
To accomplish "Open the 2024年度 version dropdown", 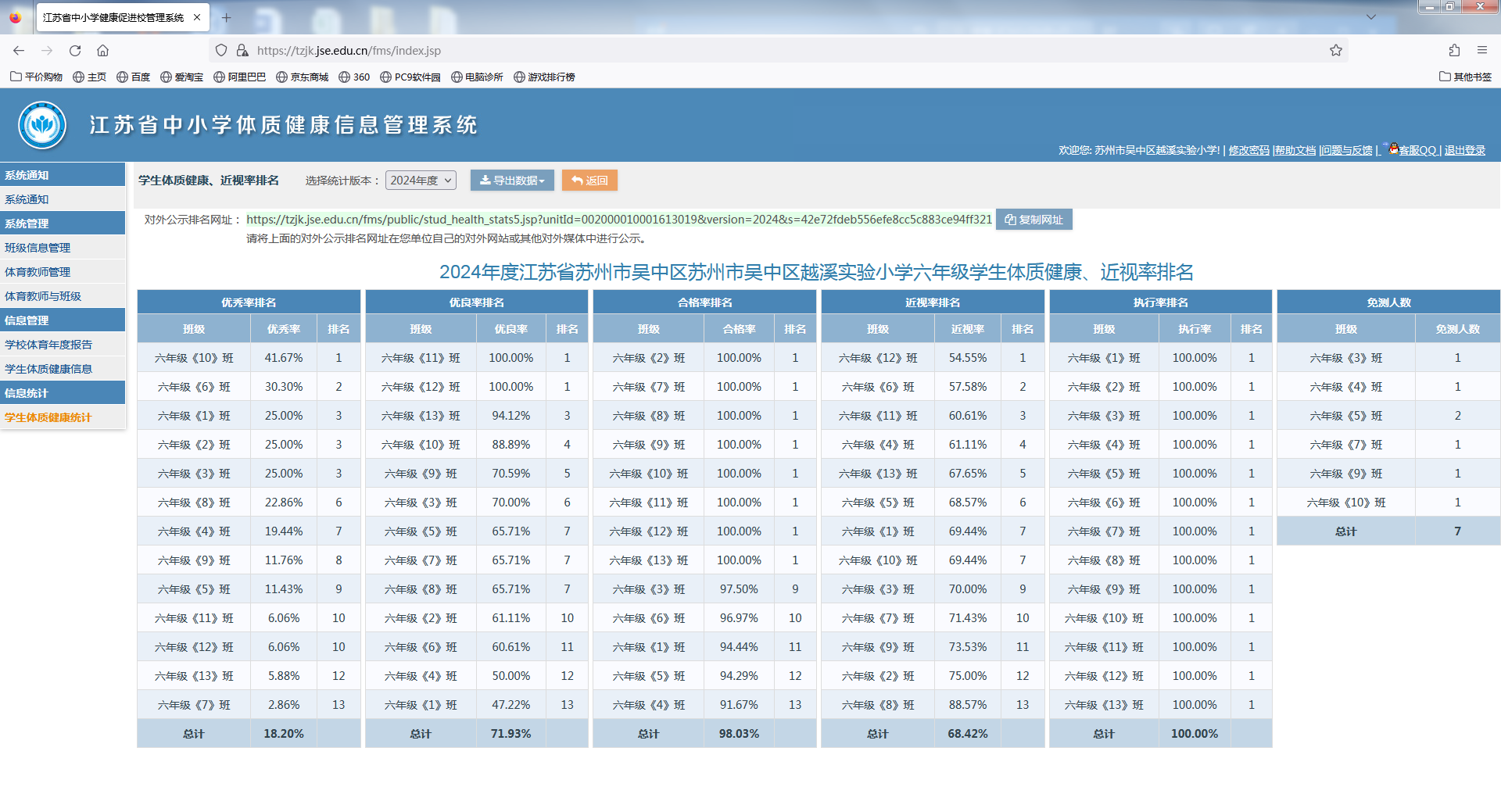I will tap(421, 181).
